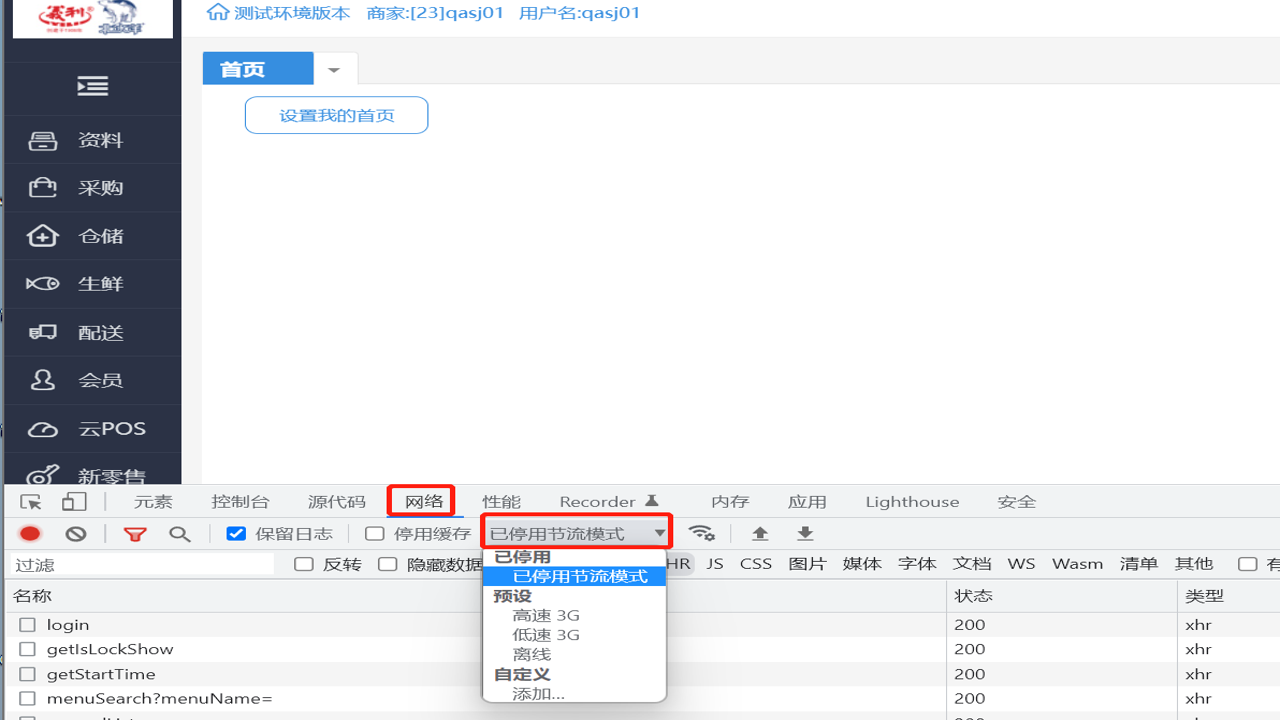Collapse the sidebar menu hamburger icon

click(x=93, y=87)
